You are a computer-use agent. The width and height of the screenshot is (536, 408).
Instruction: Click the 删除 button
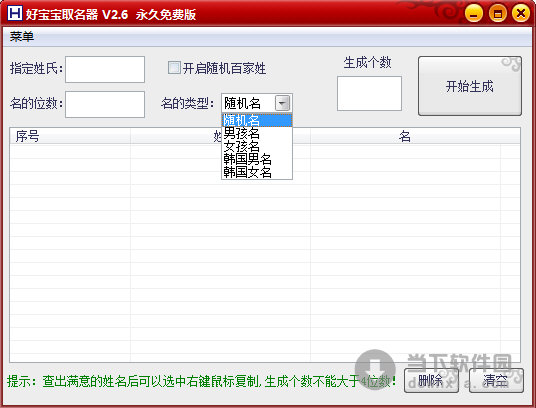431,380
